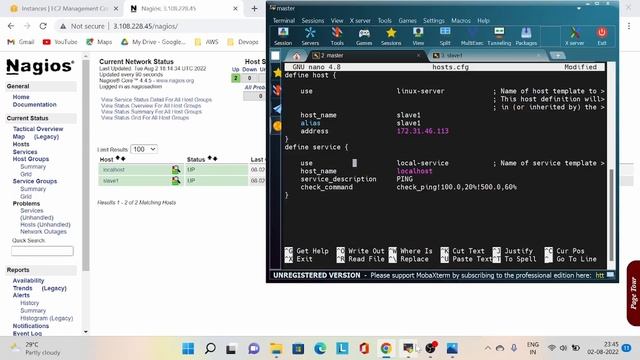The height and width of the screenshot is (360, 640).
Task: Open Terminal menu in MobaXterm
Action: [x=284, y=20]
